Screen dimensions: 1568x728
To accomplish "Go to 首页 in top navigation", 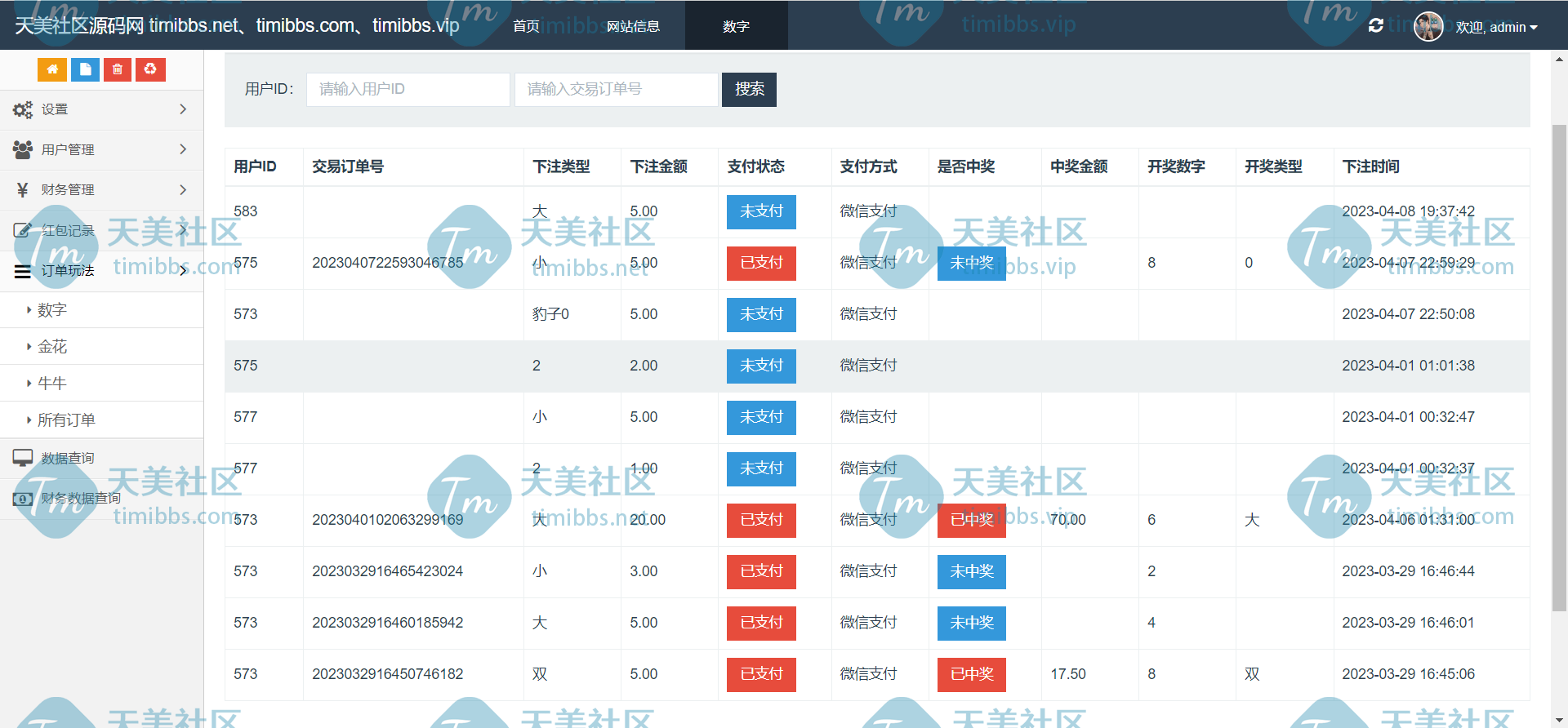I will point(526,26).
